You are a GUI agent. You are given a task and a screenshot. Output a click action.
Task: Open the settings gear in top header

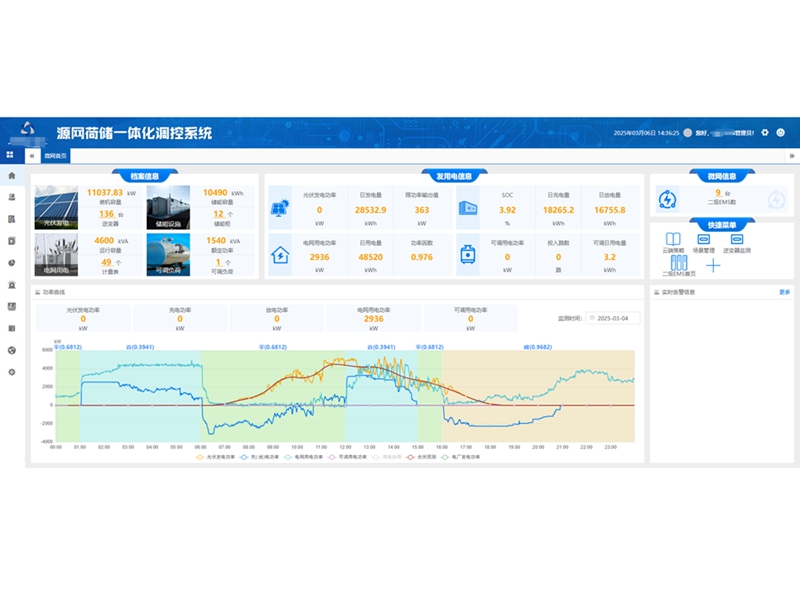[x=765, y=132]
